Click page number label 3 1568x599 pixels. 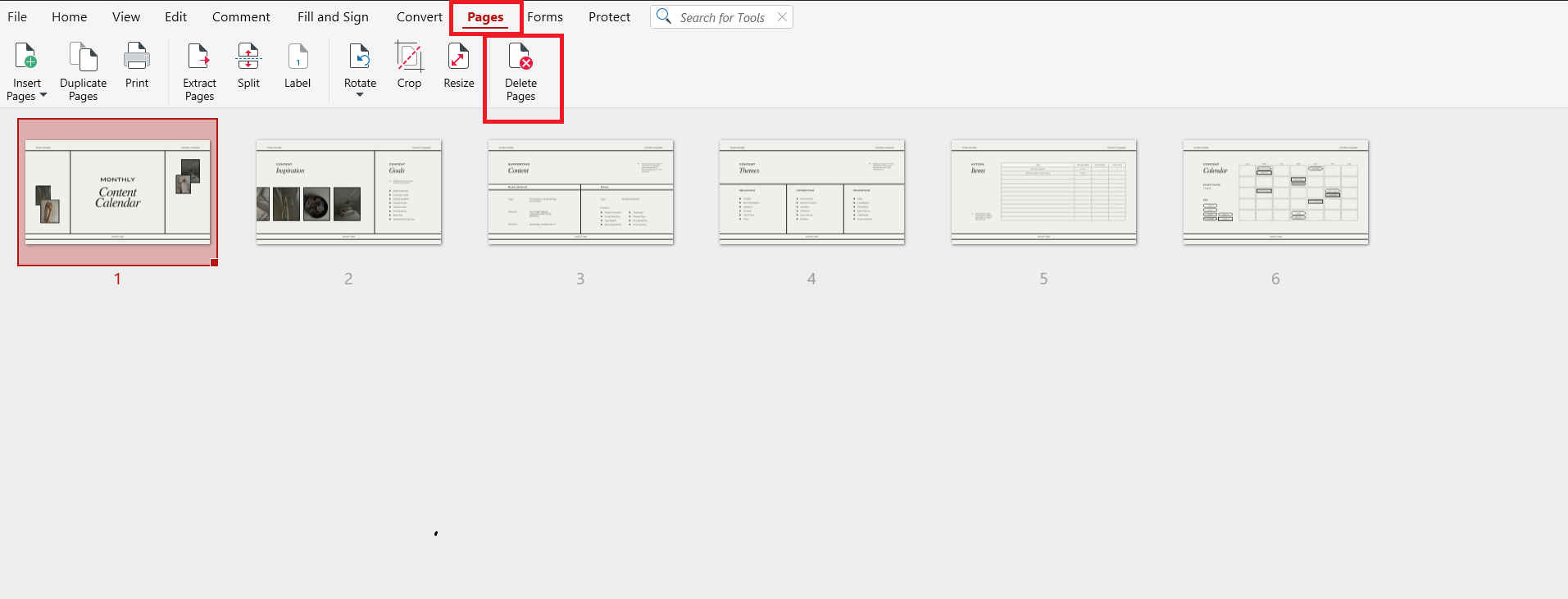point(580,279)
